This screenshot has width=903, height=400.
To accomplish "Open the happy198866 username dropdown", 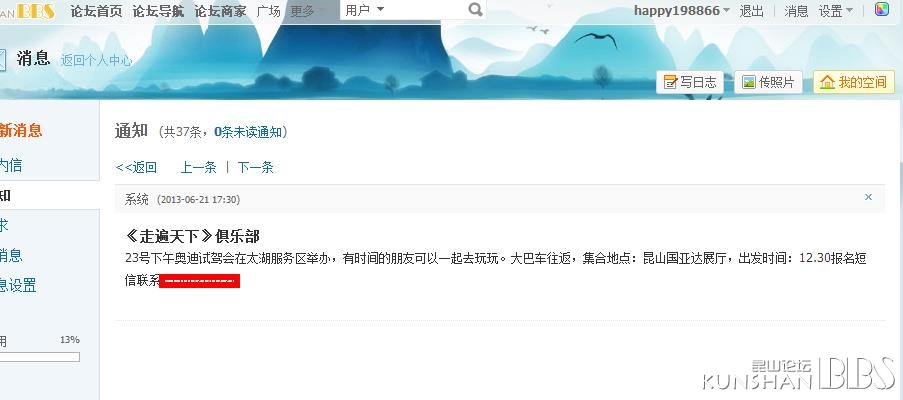I will pyautogui.click(x=682, y=10).
